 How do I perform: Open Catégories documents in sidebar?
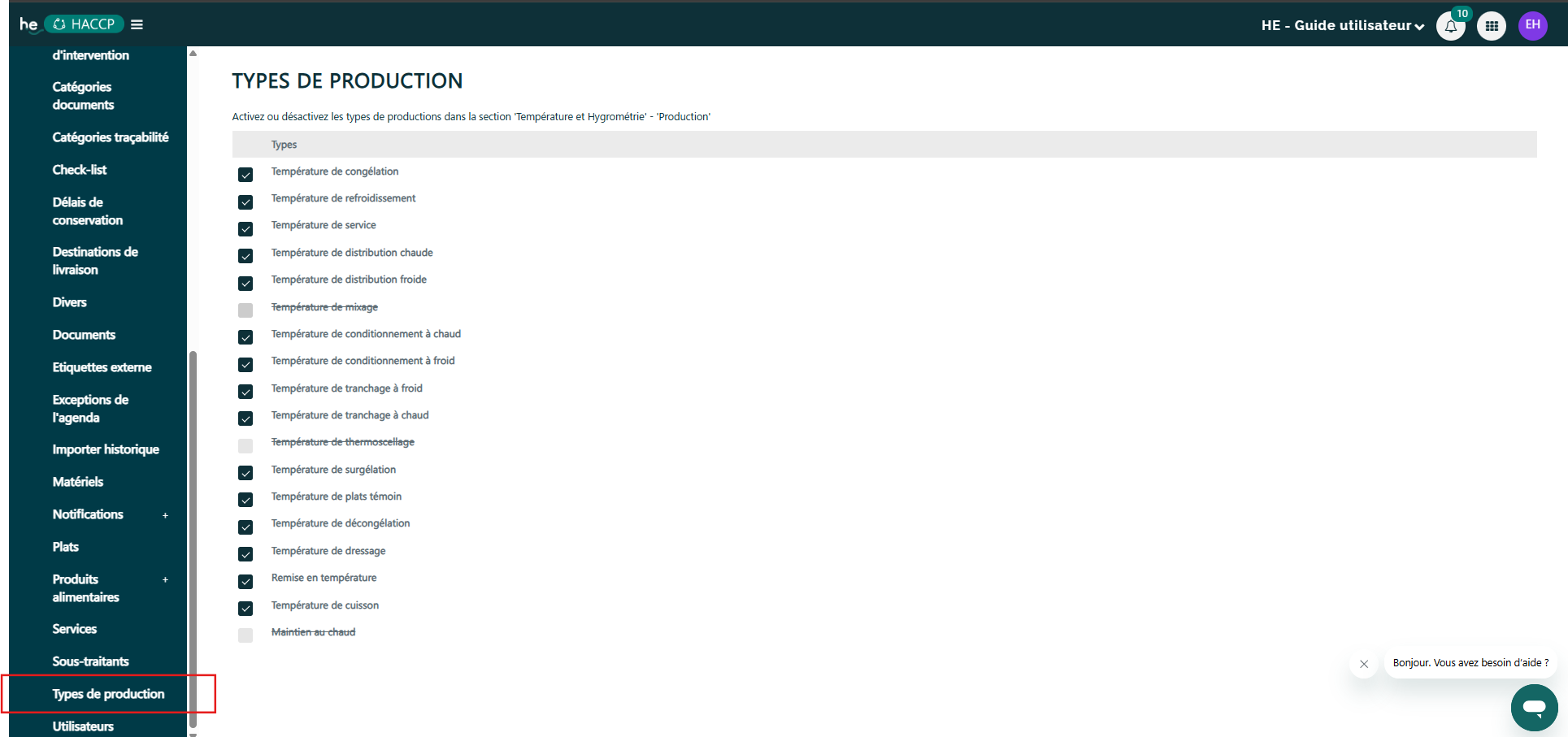coord(83,96)
